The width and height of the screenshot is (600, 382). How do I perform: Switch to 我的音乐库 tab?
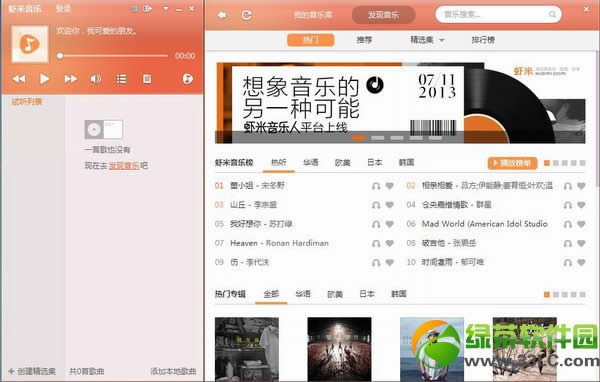[313, 15]
